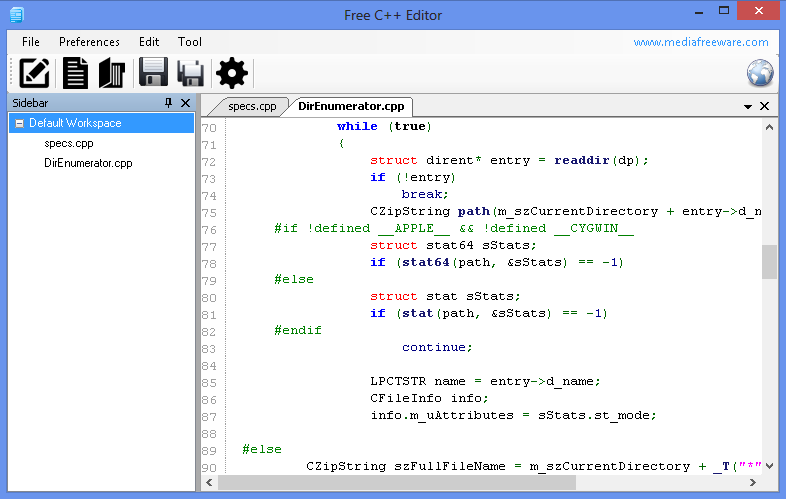Click the app icon in title bar

[x=17, y=15]
